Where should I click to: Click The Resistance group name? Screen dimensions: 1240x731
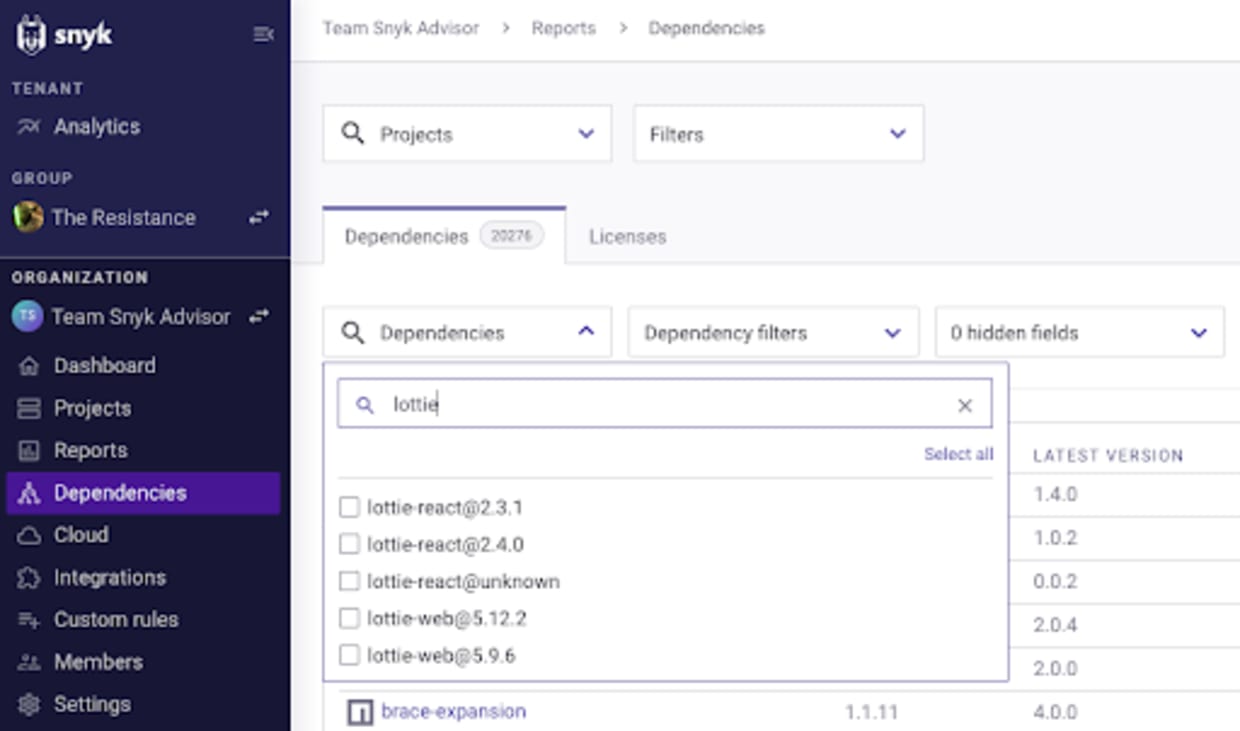pos(123,217)
